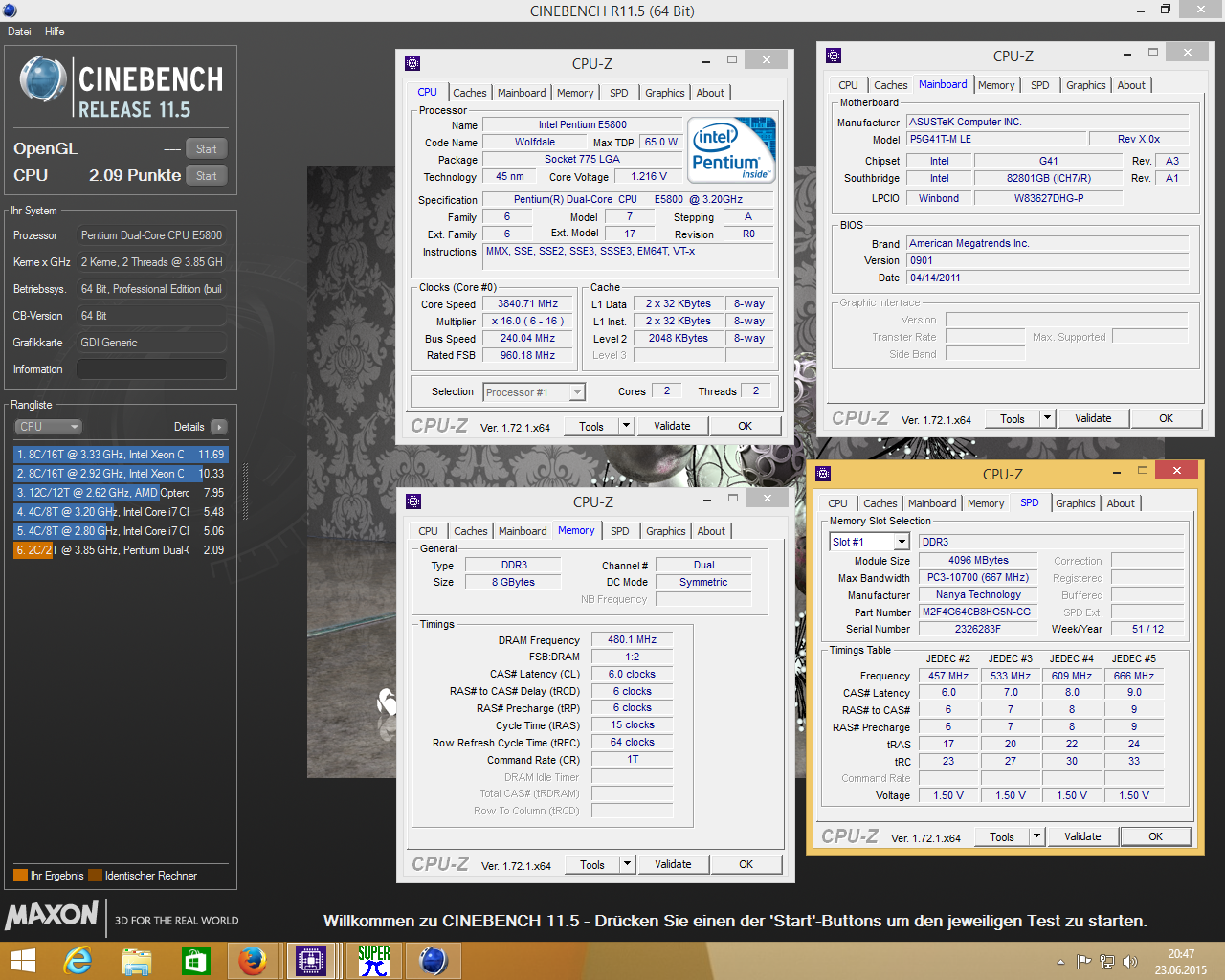The height and width of the screenshot is (980, 1225).
Task: Select ranking row 4C/8T @ 3.20 GHz
Action: point(121,512)
